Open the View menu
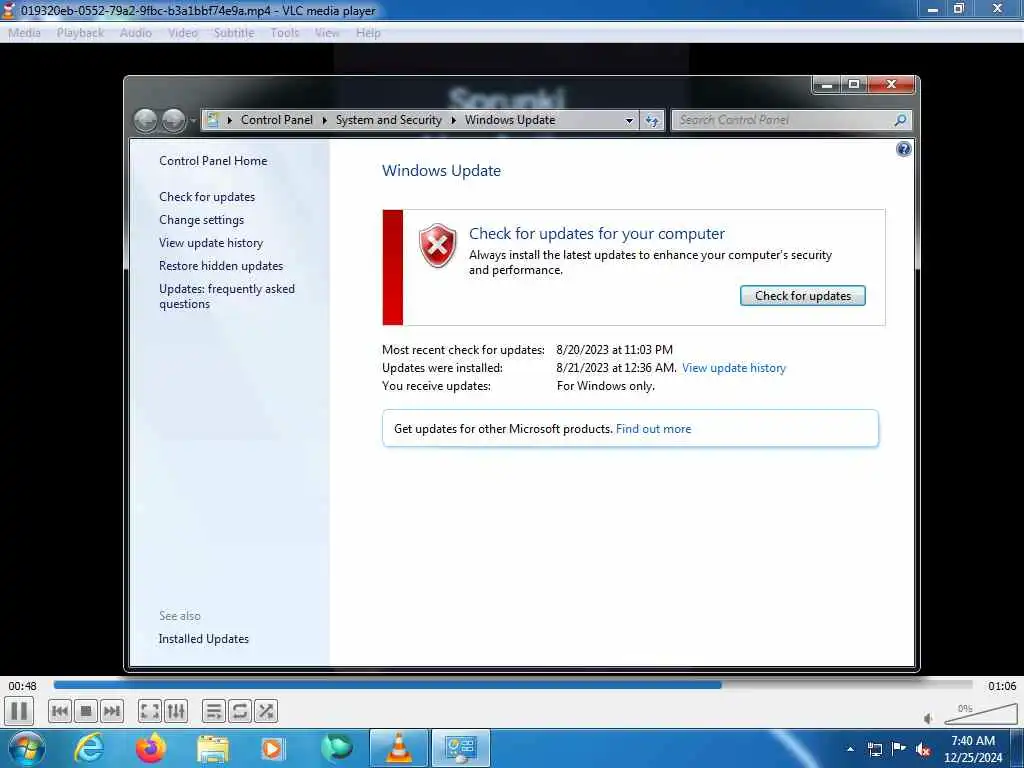The width and height of the screenshot is (1024, 768). tap(327, 33)
